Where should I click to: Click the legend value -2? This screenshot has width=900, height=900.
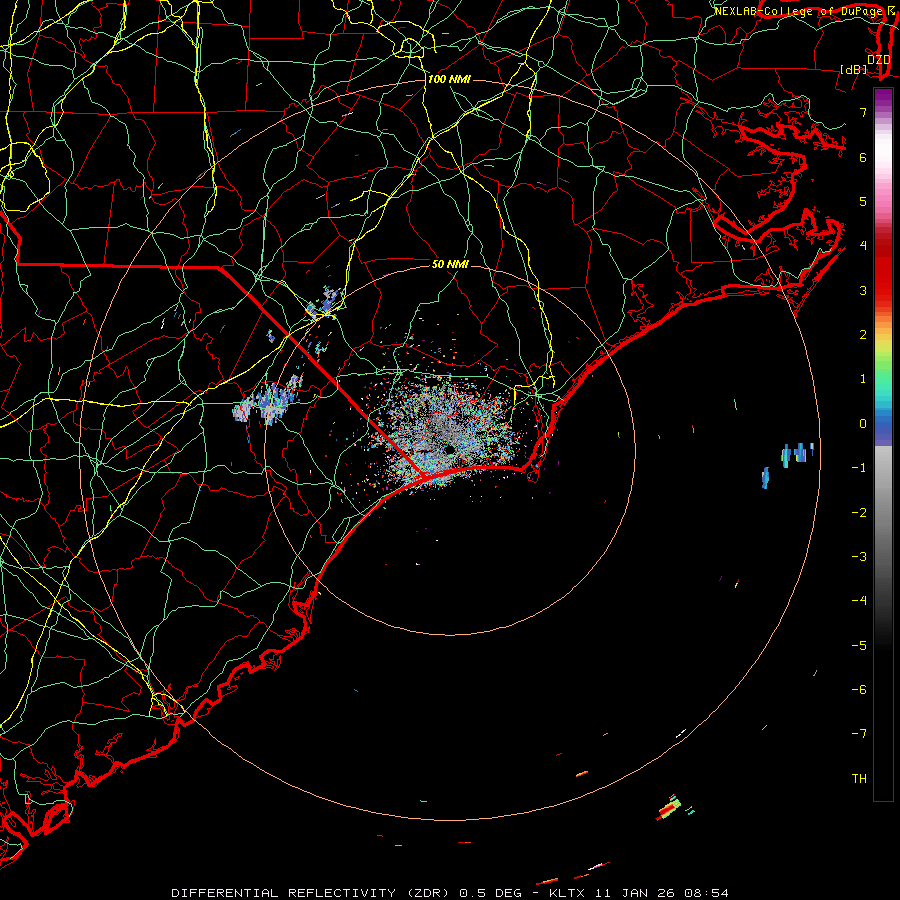click(859, 513)
